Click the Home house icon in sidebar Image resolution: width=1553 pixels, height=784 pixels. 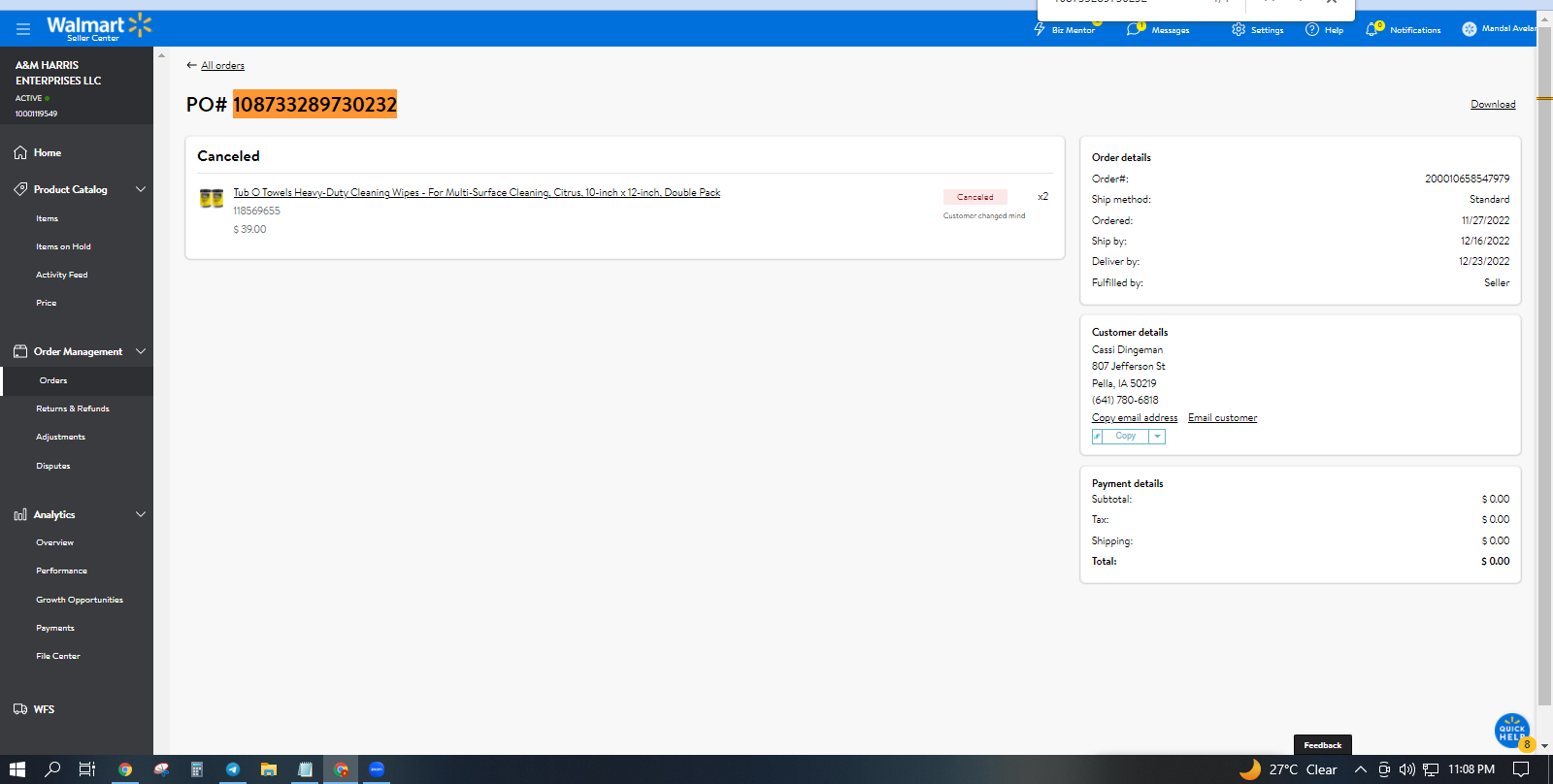(x=20, y=152)
